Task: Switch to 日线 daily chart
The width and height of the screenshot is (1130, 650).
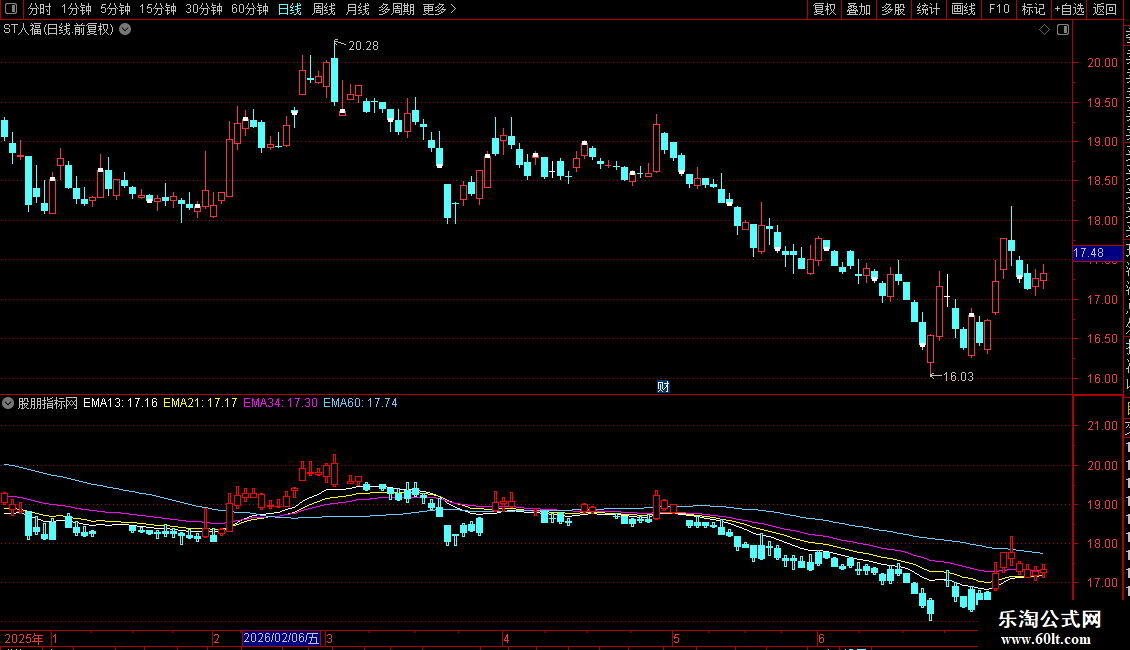Action: tap(290, 9)
